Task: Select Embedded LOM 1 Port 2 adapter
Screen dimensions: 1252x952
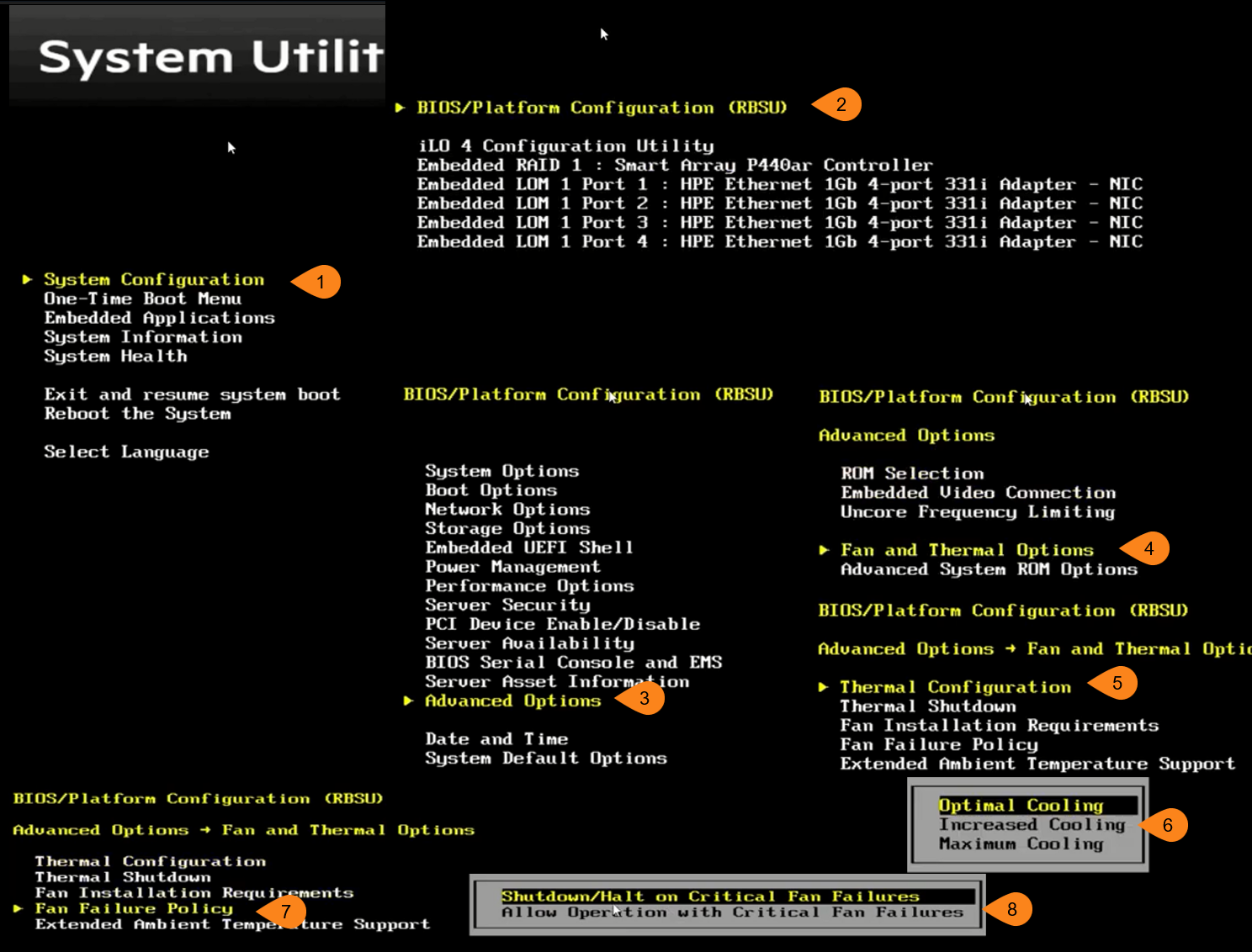Action: (779, 204)
